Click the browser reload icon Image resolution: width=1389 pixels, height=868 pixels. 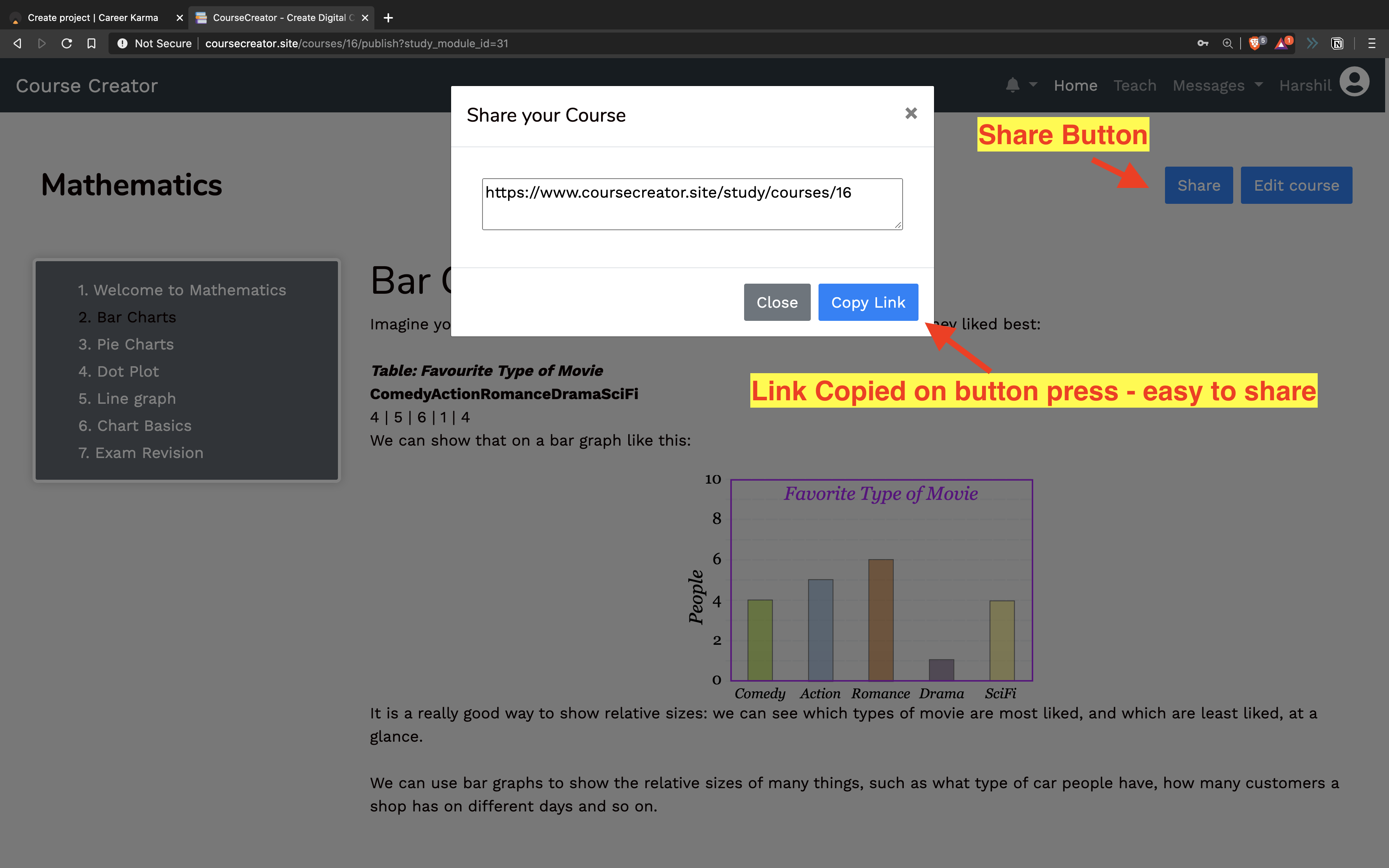[67, 44]
